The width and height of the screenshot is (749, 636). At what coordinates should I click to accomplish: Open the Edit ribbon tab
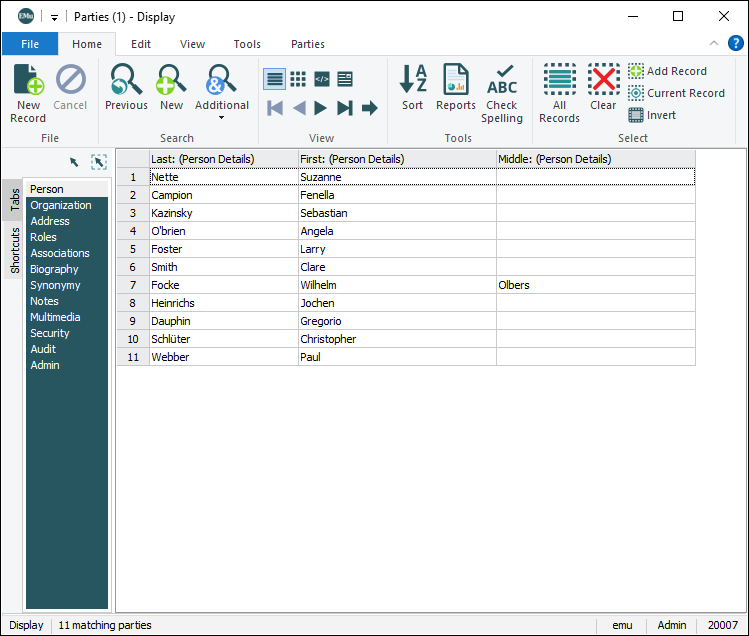141,44
